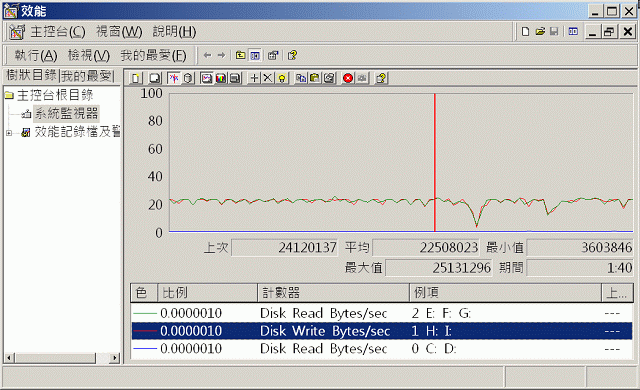Delete selected counter with X icon
The image size is (640, 390).
(x=268, y=78)
